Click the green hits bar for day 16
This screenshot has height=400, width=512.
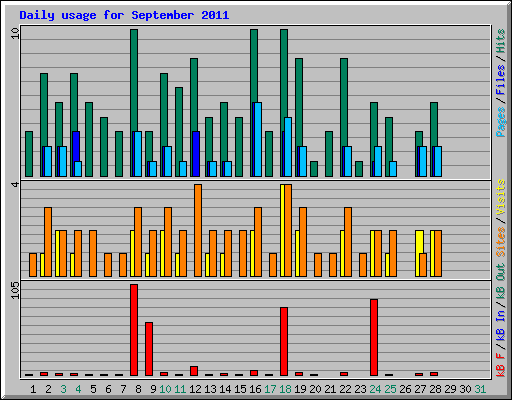click(254, 67)
